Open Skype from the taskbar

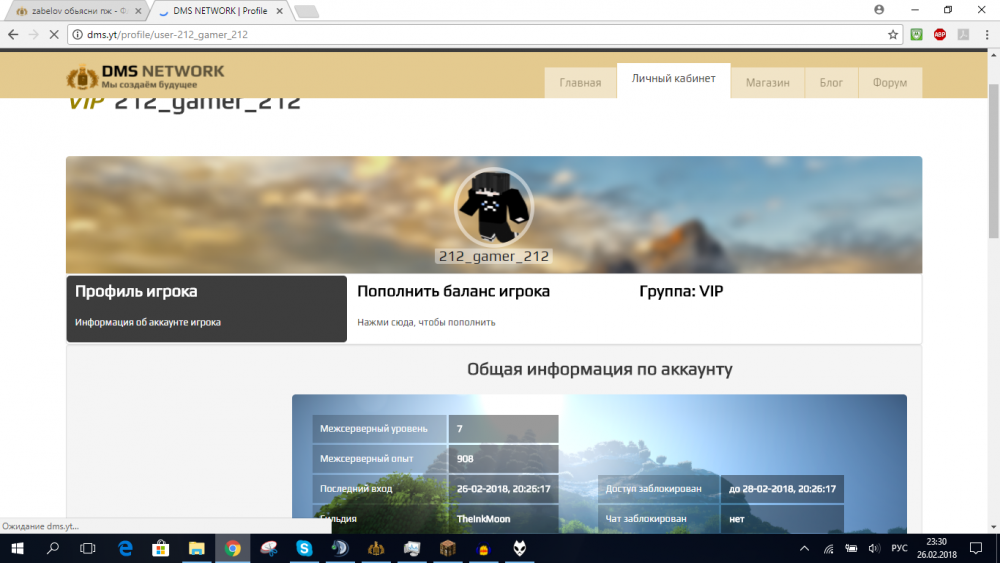point(304,548)
